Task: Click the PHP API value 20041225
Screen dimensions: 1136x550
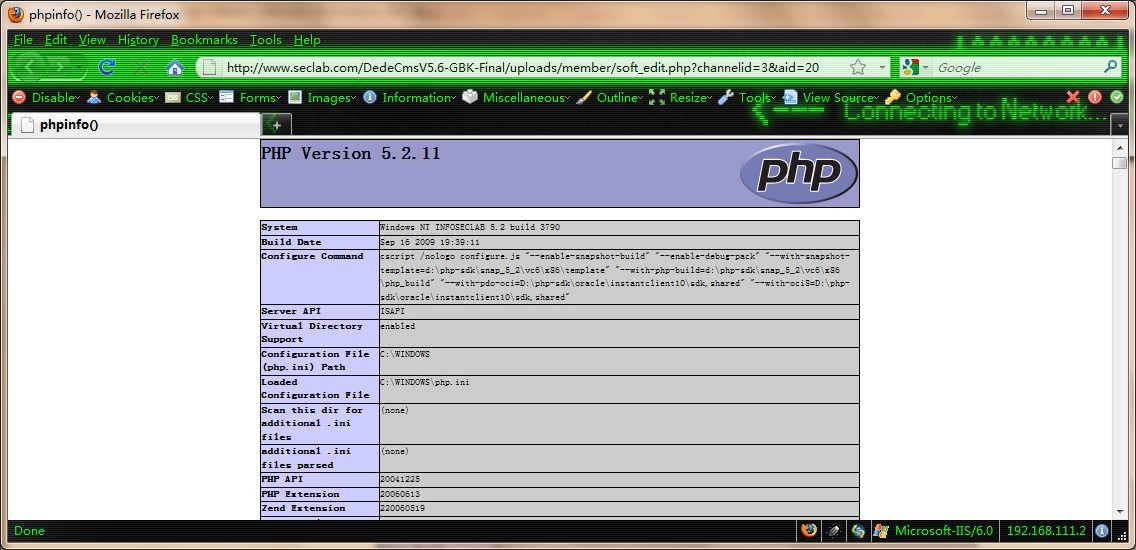Action: (x=400, y=479)
